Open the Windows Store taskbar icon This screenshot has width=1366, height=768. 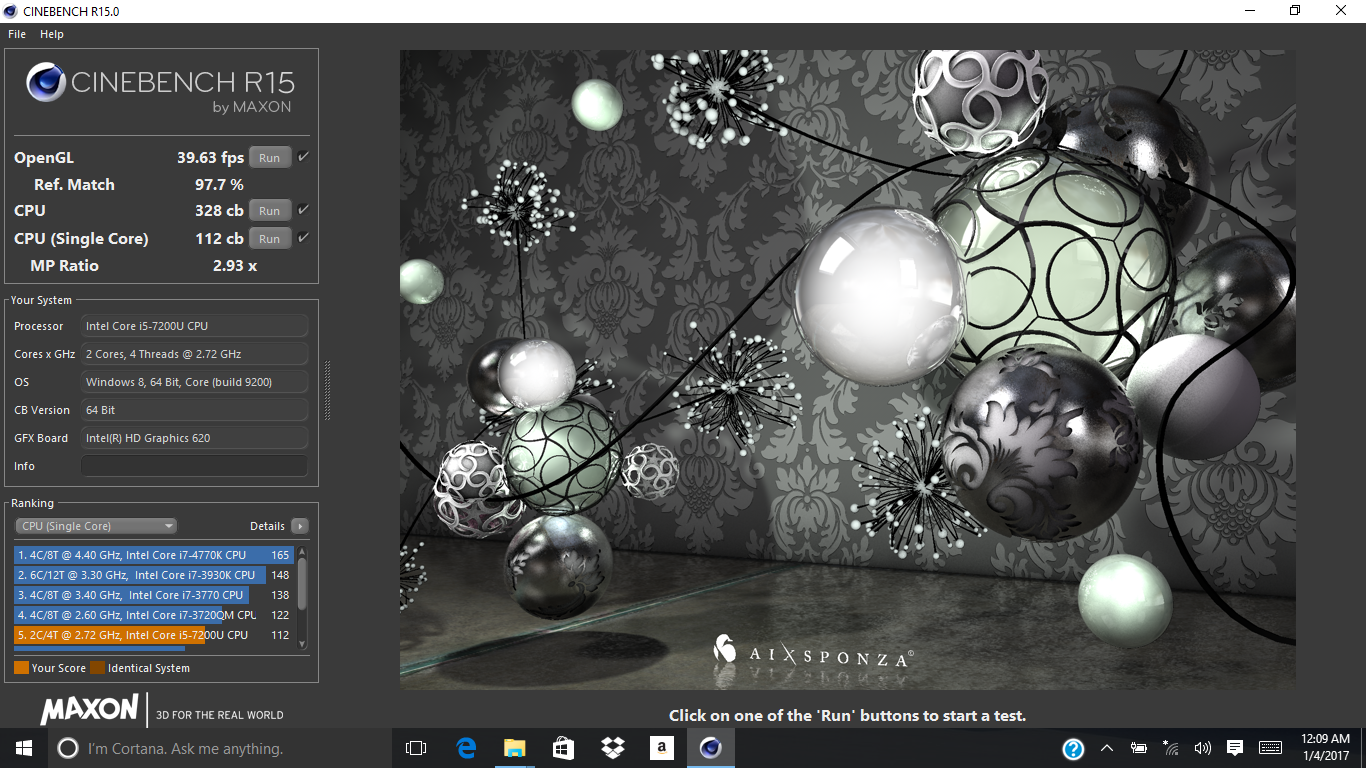point(563,748)
